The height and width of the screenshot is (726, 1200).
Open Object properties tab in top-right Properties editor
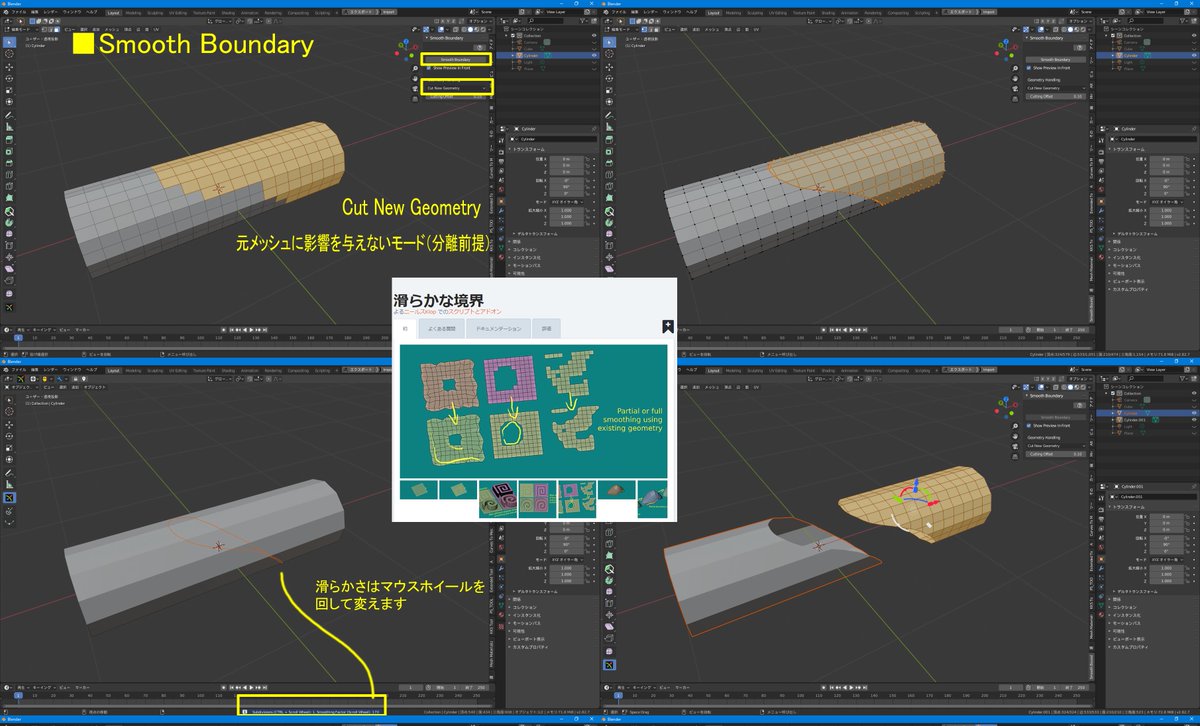(x=1101, y=202)
